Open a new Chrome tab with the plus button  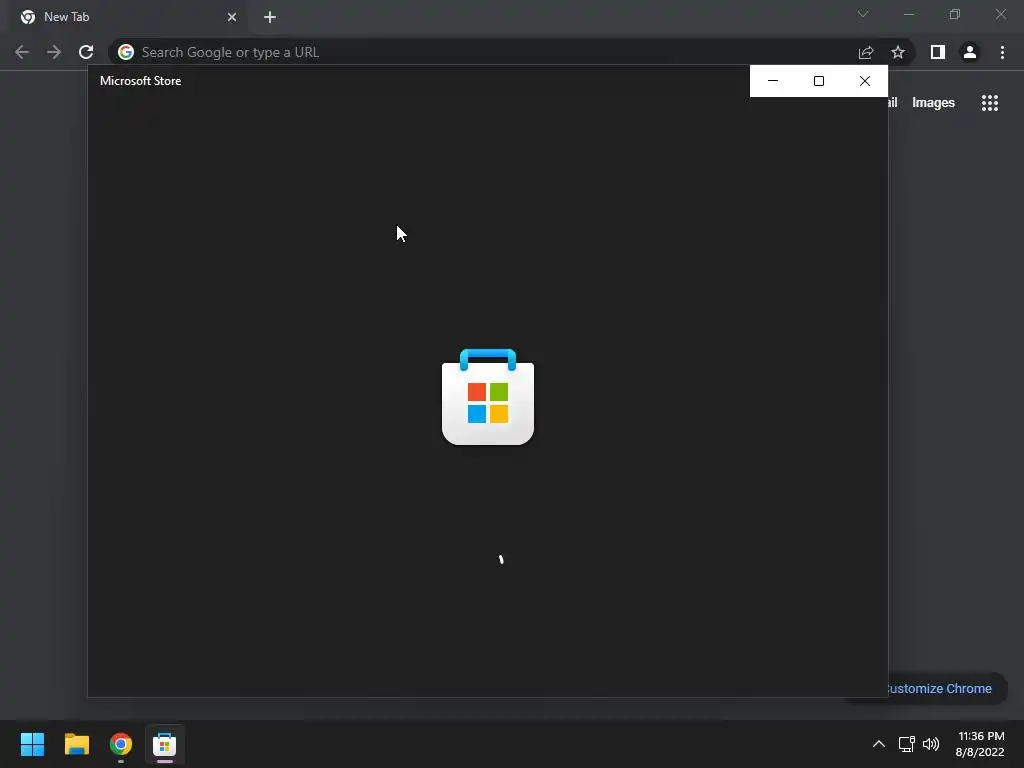tap(270, 17)
